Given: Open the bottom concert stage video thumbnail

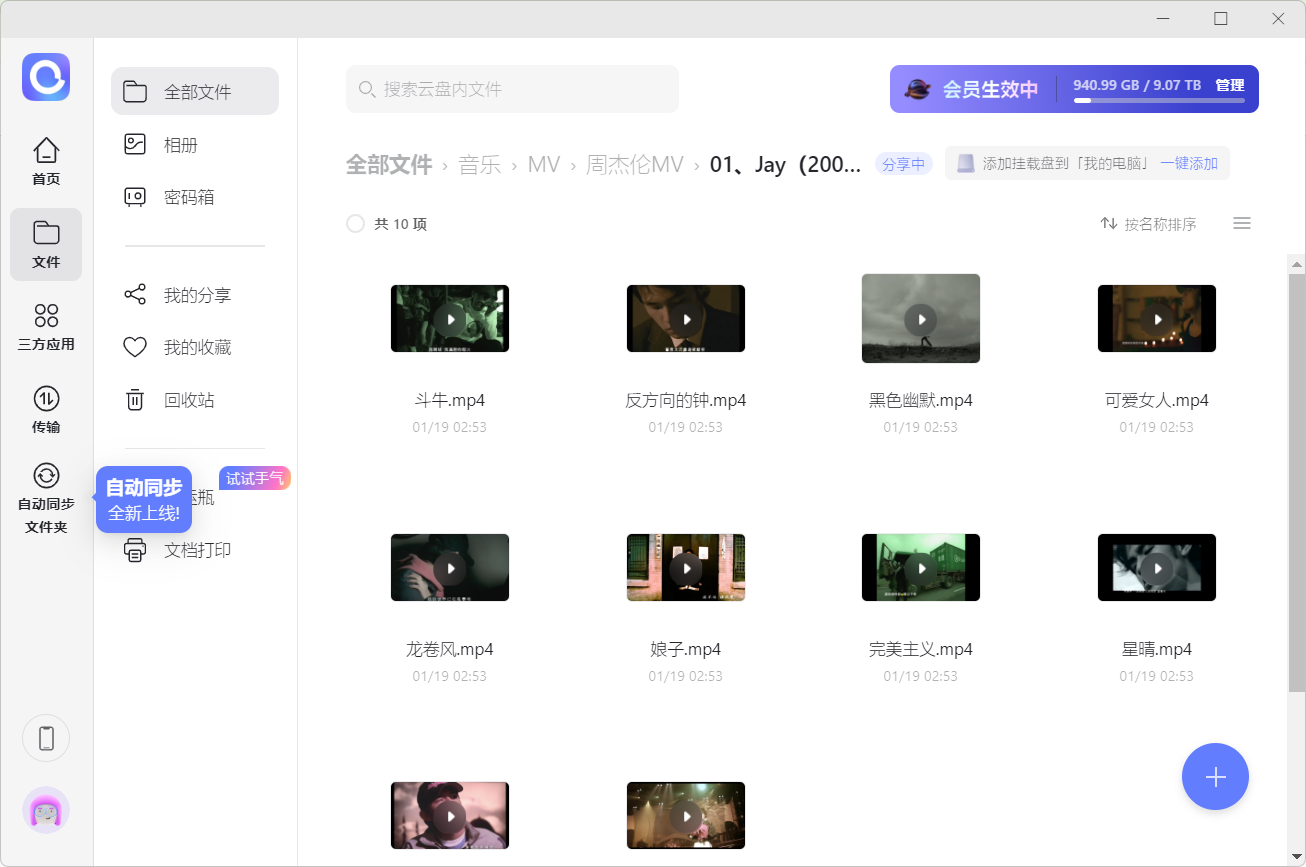Looking at the screenshot, I should [x=686, y=815].
